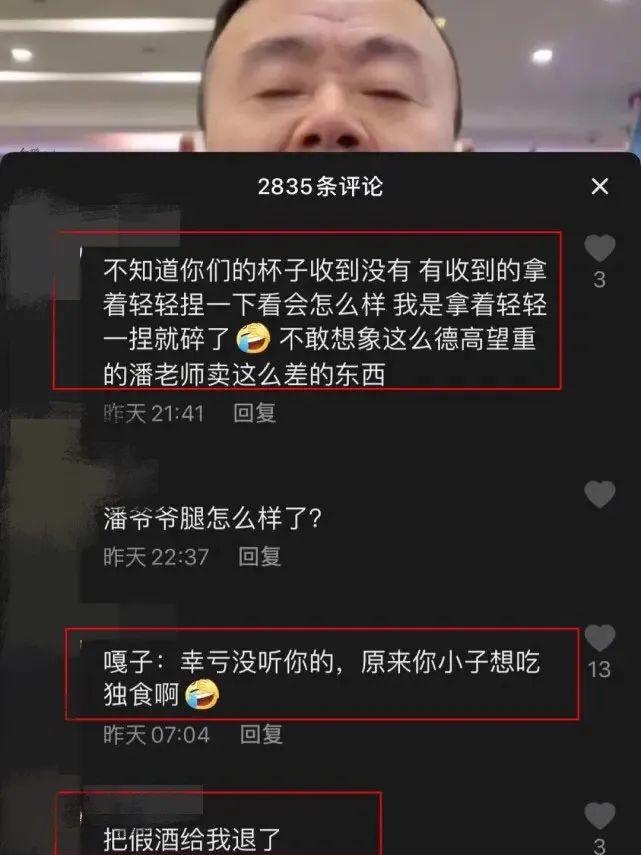
Task: Tap the video above the comment panel
Action: [320, 75]
